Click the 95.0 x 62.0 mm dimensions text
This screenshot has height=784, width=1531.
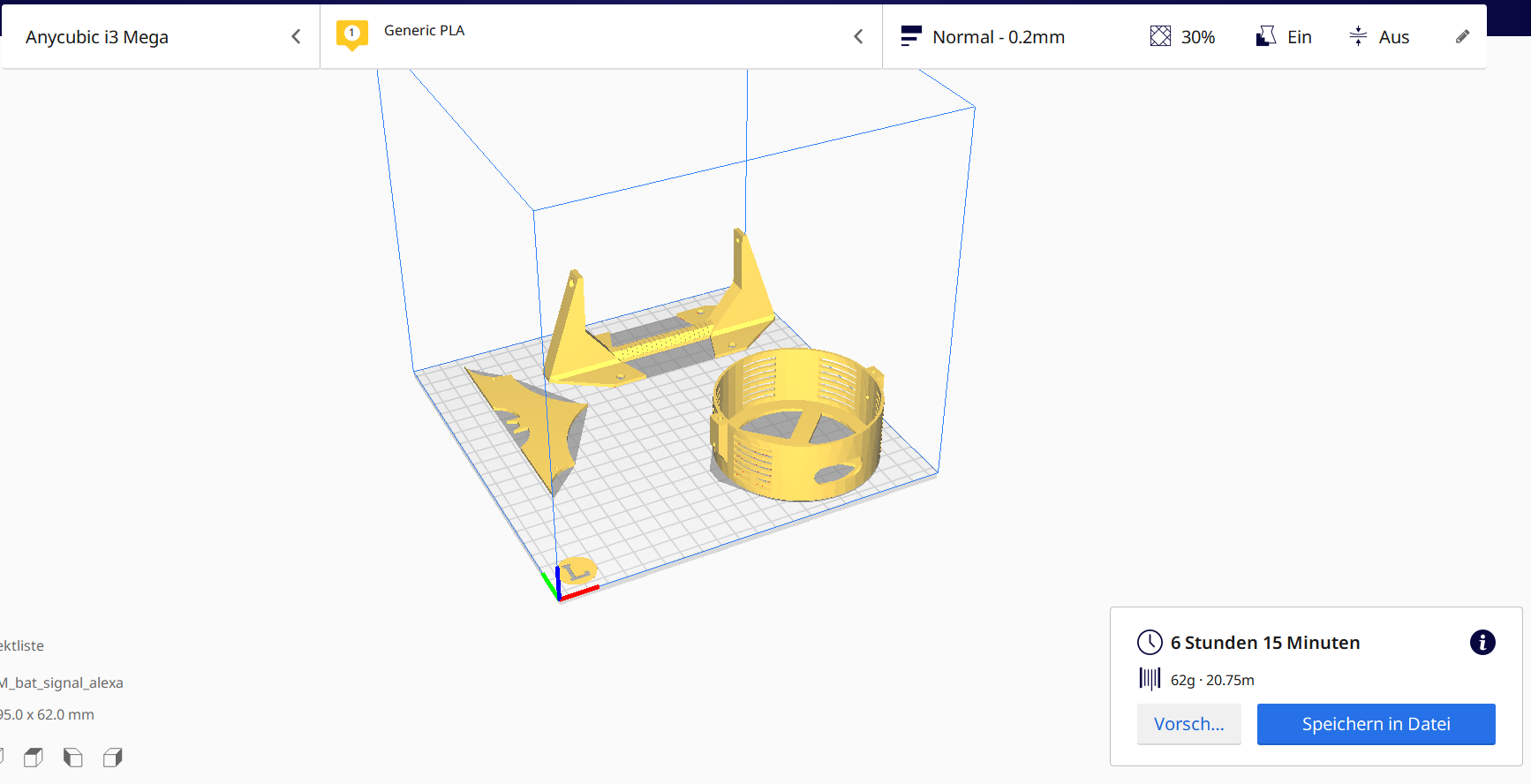click(x=48, y=714)
